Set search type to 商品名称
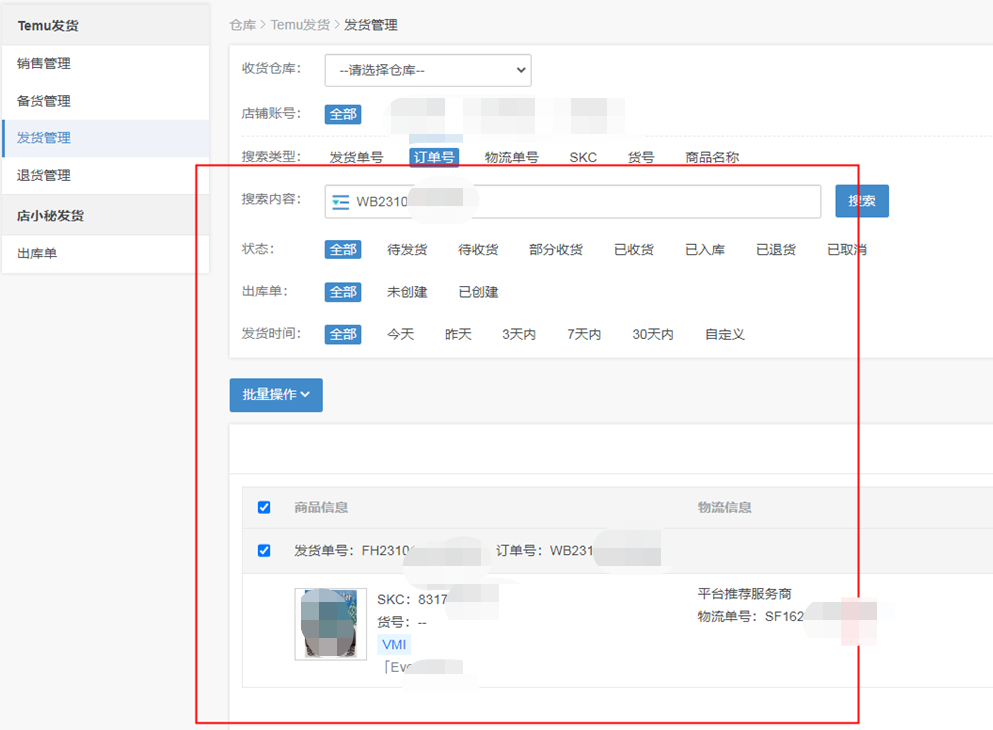This screenshot has width=993, height=730. pyautogui.click(x=712, y=158)
